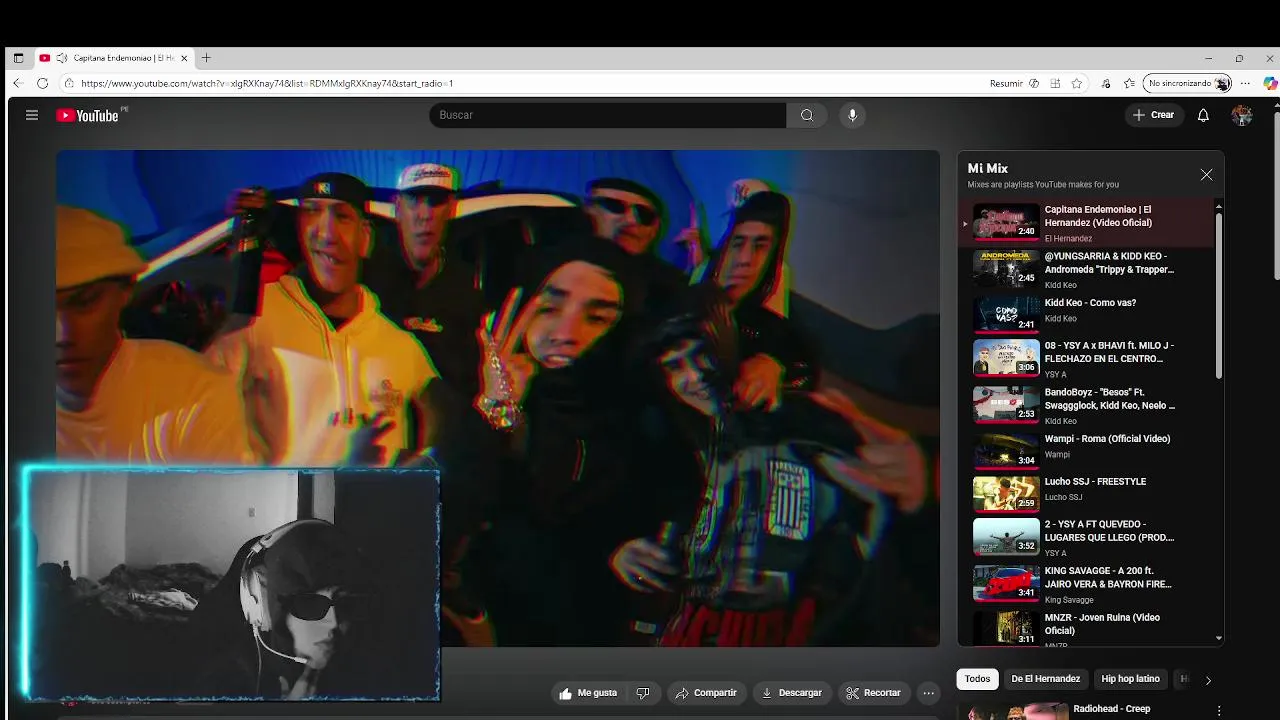This screenshot has width=1280, height=720.
Task: Open No sincronizando profile button
Action: click(x=1188, y=83)
